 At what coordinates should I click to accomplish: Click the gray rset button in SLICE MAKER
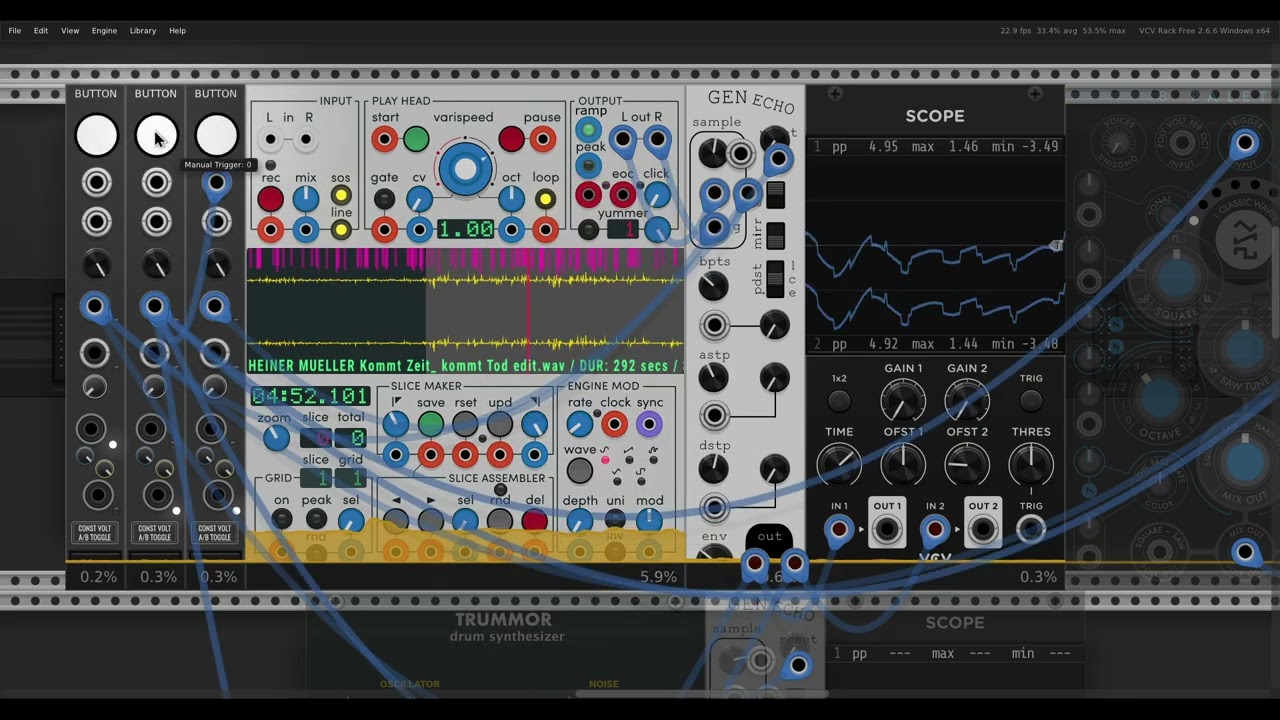[465, 424]
